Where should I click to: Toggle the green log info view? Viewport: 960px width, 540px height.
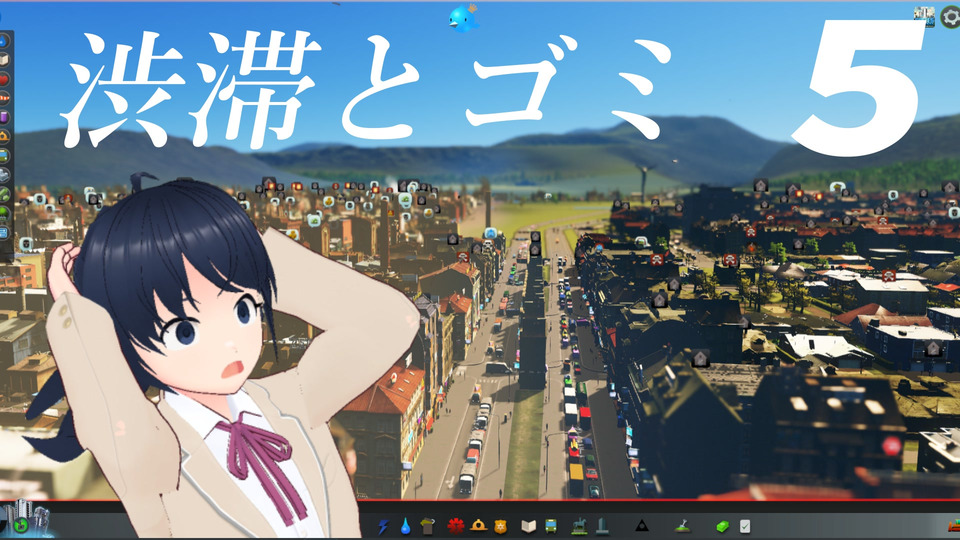tap(4, 195)
